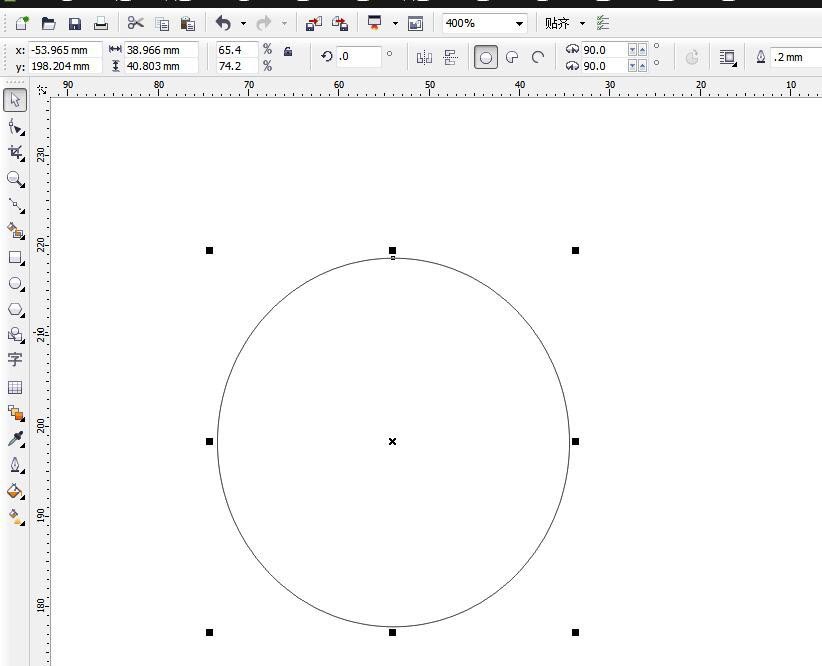Mirror the object horizontally
The image size is (822, 666).
pyautogui.click(x=424, y=57)
